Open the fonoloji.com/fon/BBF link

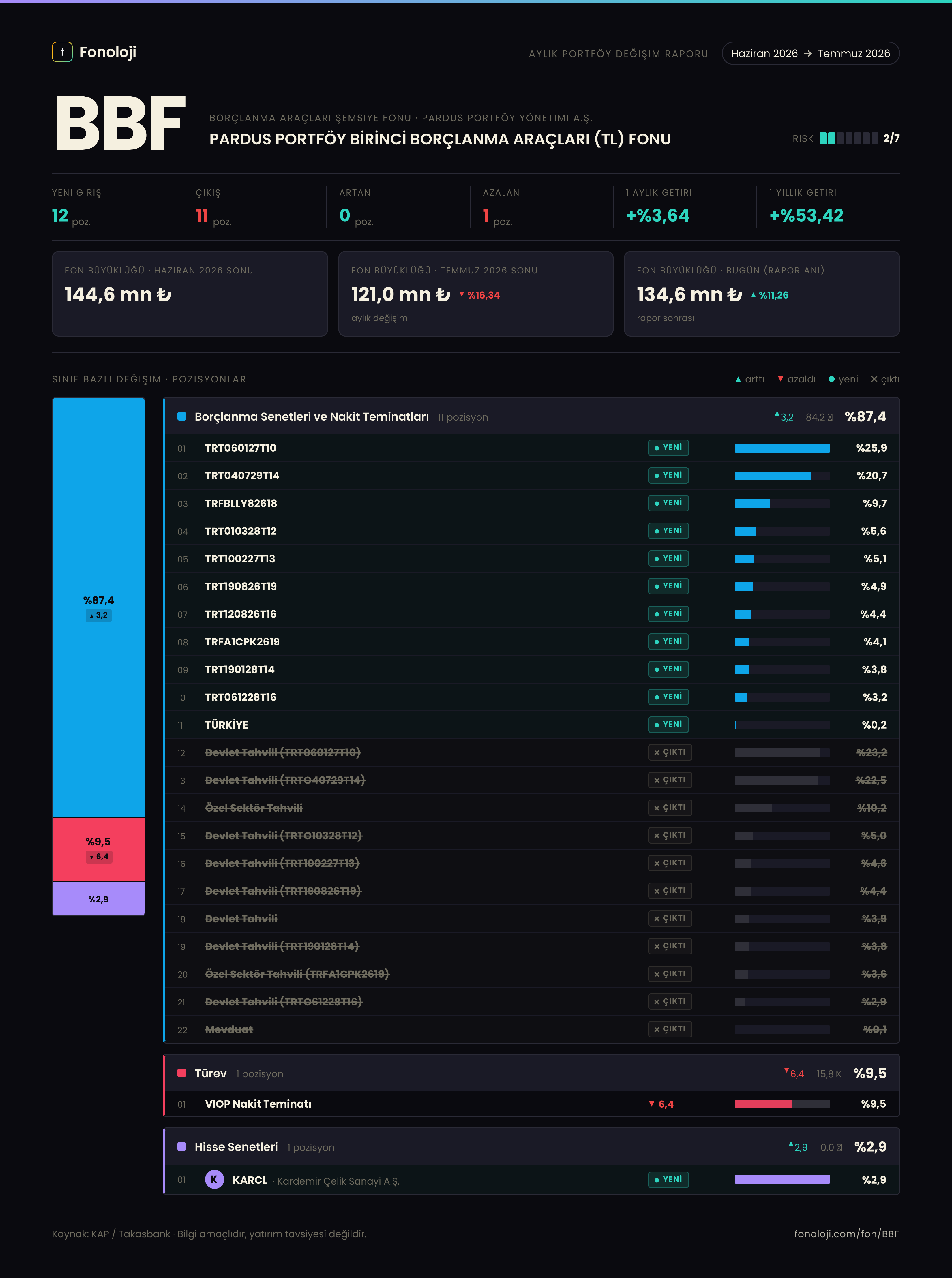point(846,1234)
